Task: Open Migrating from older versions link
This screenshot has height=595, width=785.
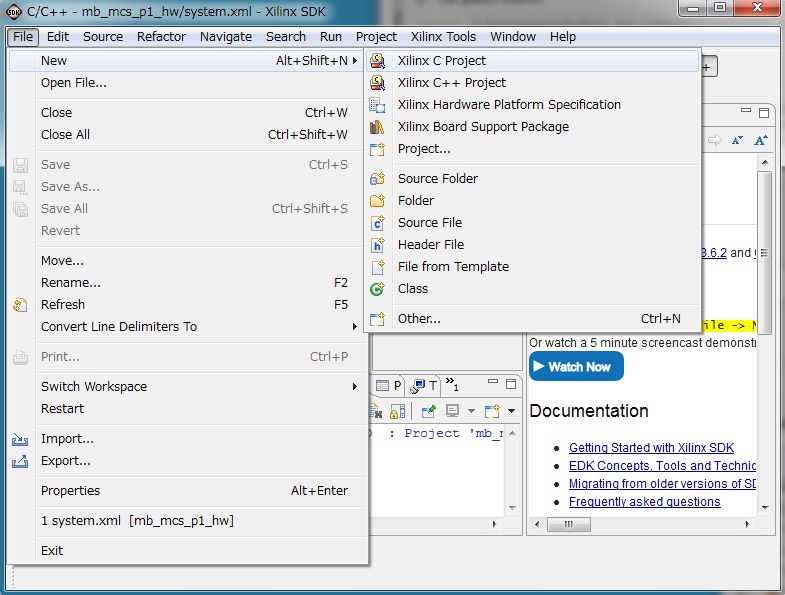Action: pos(662,484)
